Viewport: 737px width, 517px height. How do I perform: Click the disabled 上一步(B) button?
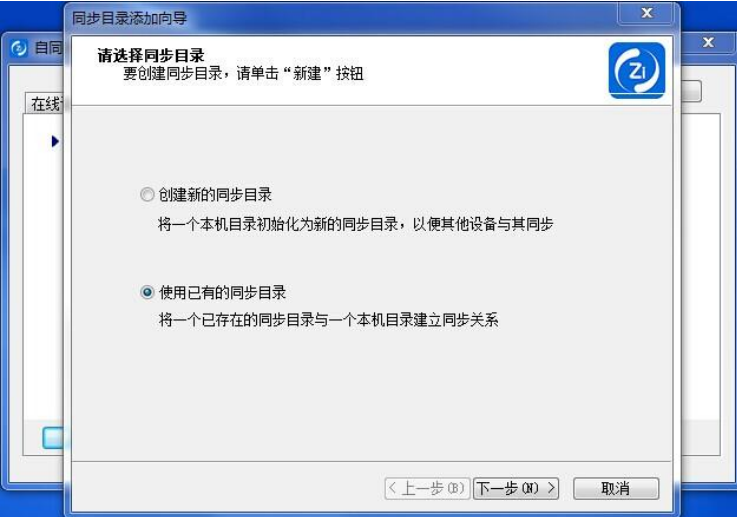[x=427, y=488]
